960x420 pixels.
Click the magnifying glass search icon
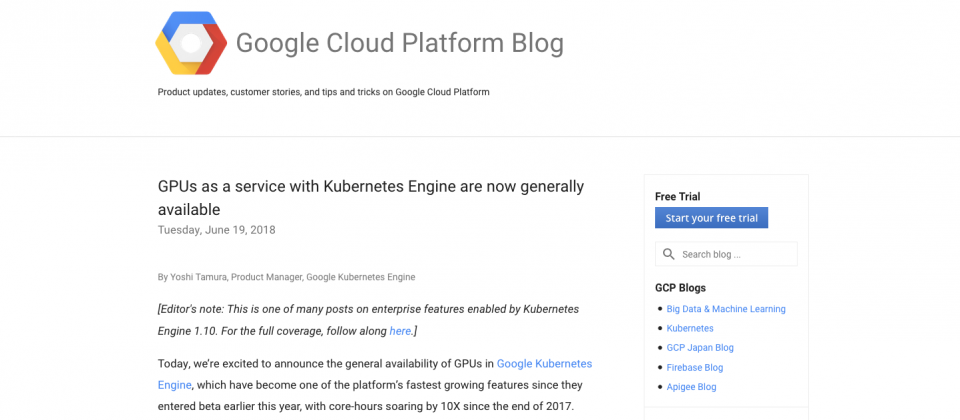(669, 254)
